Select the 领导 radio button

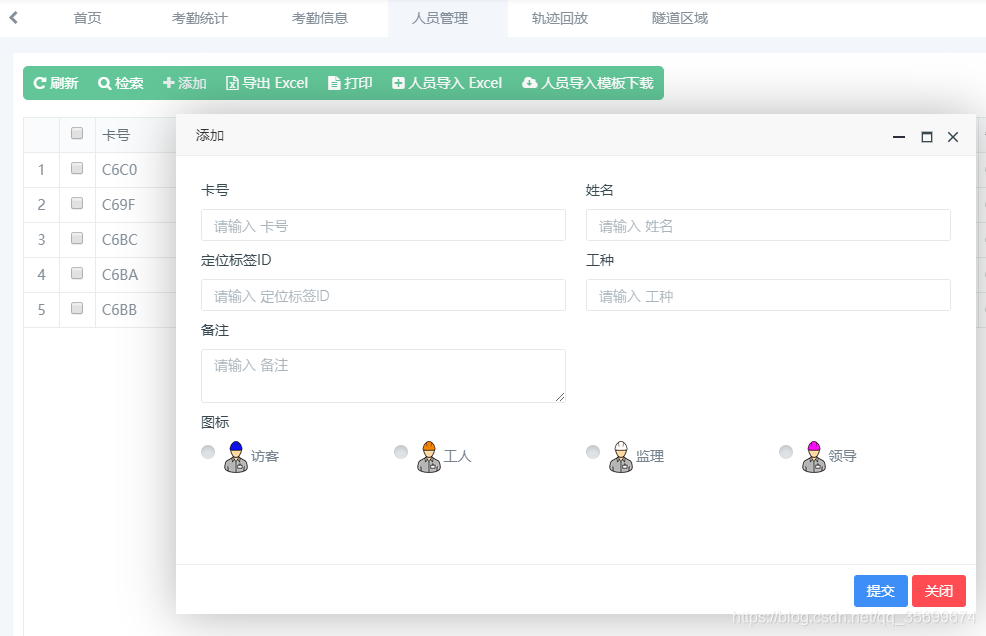[786, 452]
